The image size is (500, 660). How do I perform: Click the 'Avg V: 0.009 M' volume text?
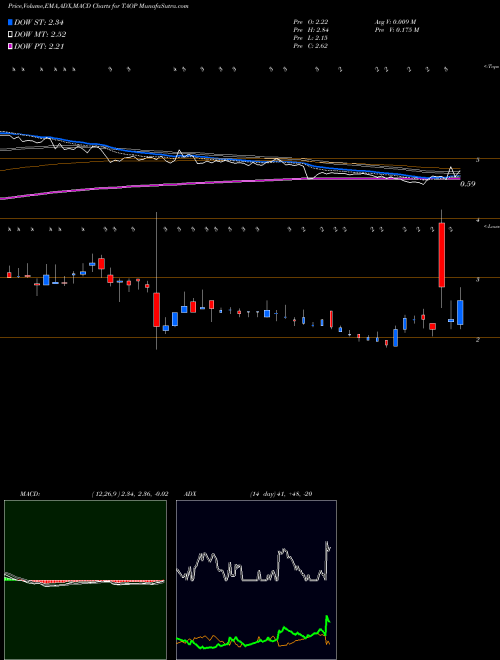(x=395, y=22)
